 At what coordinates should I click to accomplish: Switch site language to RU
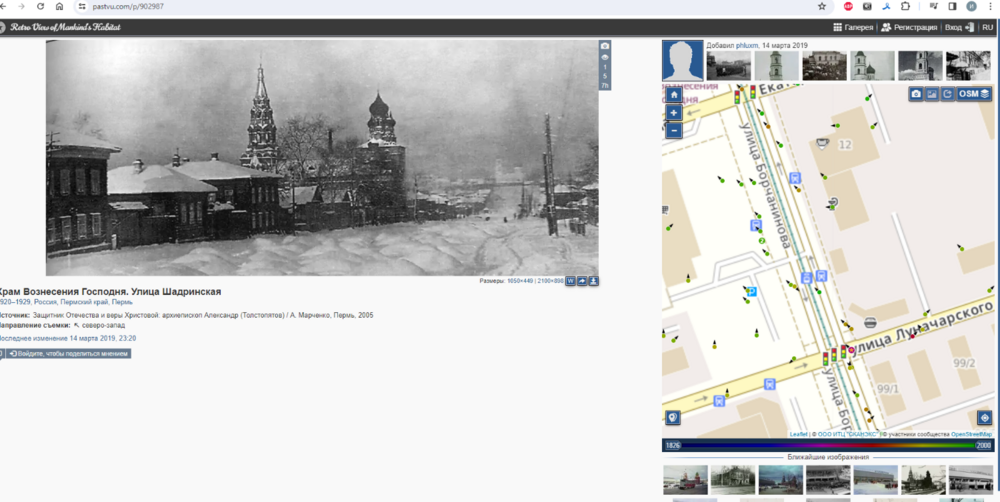pyautogui.click(x=987, y=27)
